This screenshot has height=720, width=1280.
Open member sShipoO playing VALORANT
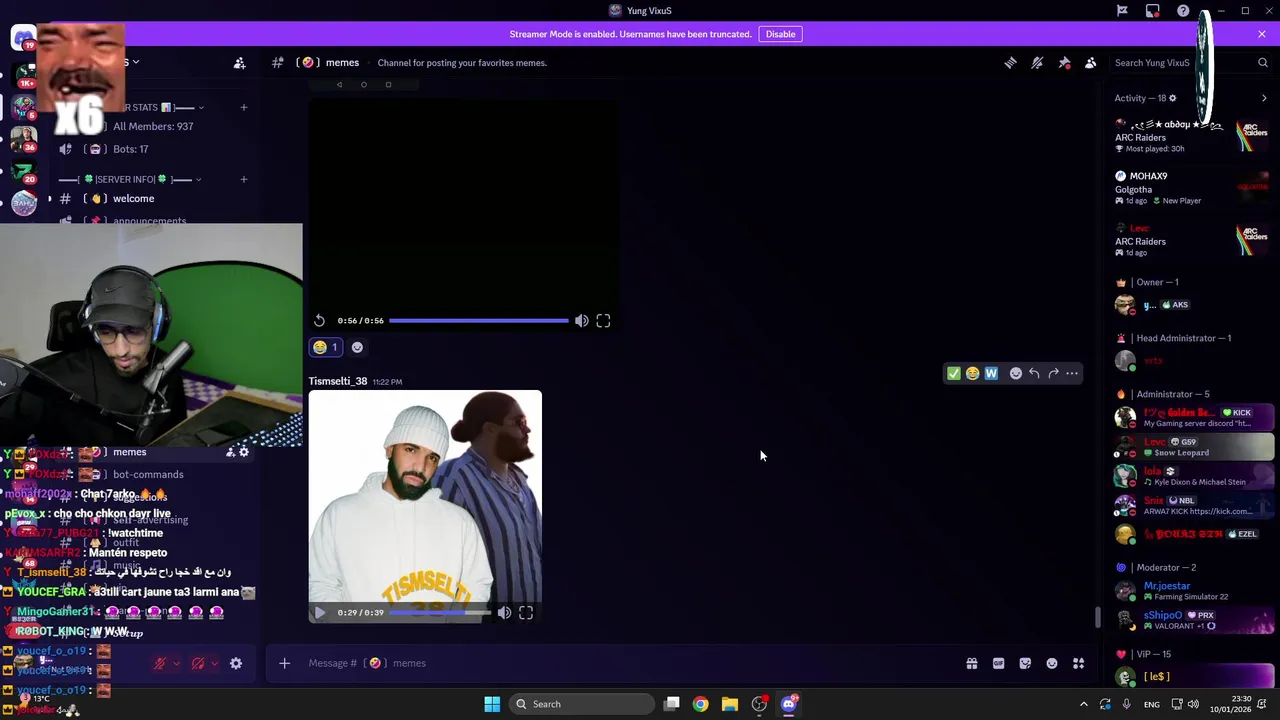(1190, 620)
